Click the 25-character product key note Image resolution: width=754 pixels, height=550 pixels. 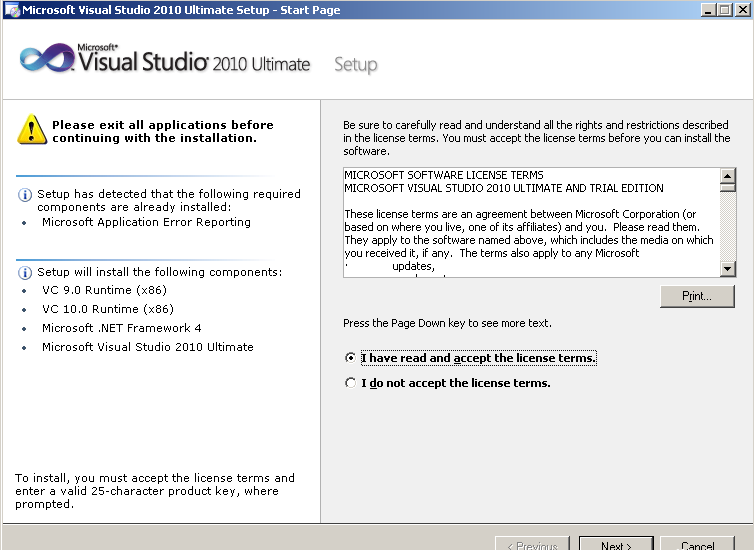pos(155,491)
